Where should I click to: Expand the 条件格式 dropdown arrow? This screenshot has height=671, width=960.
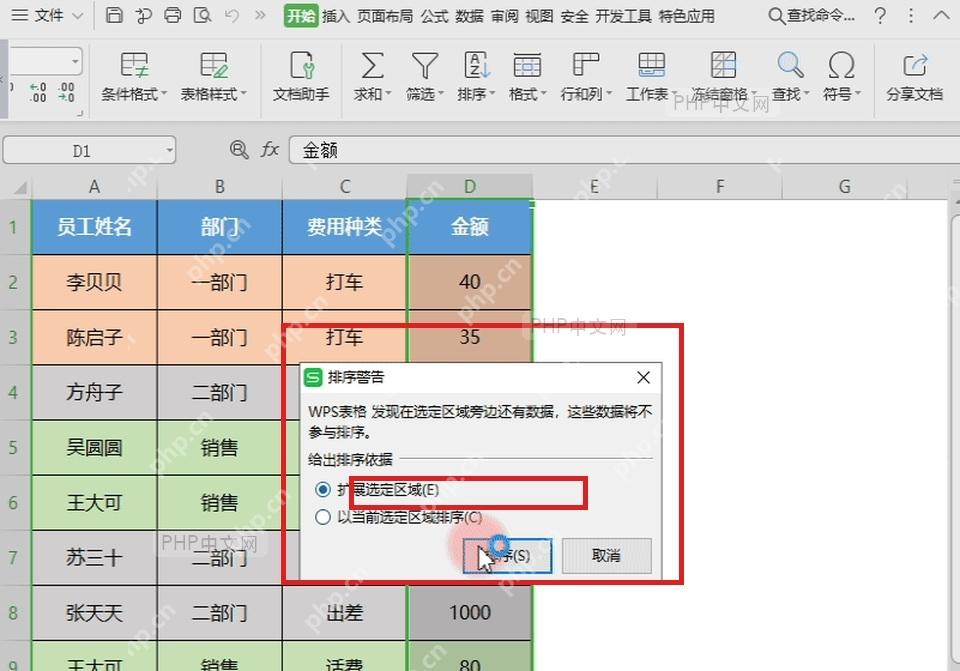163,94
